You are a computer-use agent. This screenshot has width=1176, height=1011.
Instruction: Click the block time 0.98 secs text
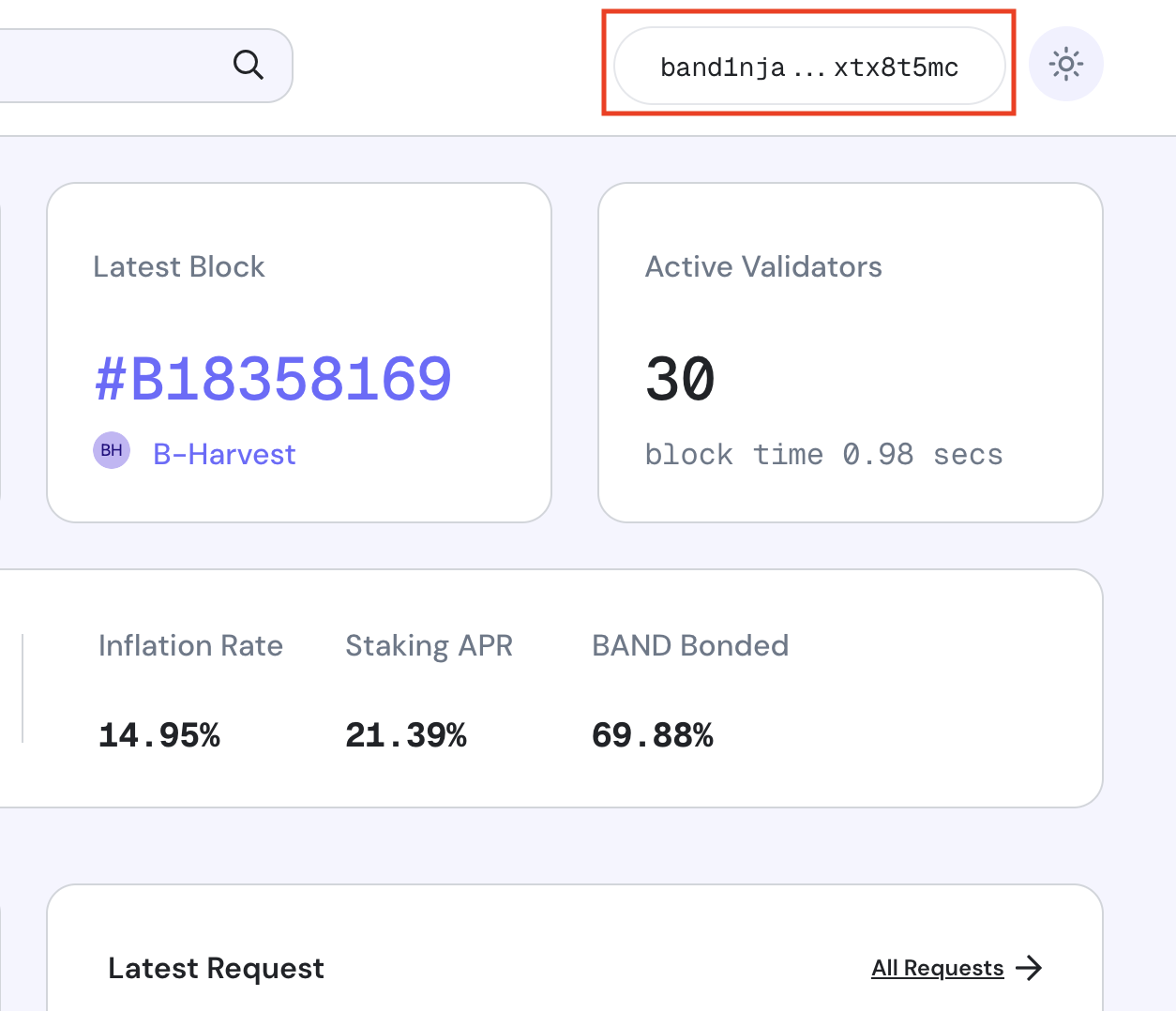point(823,455)
